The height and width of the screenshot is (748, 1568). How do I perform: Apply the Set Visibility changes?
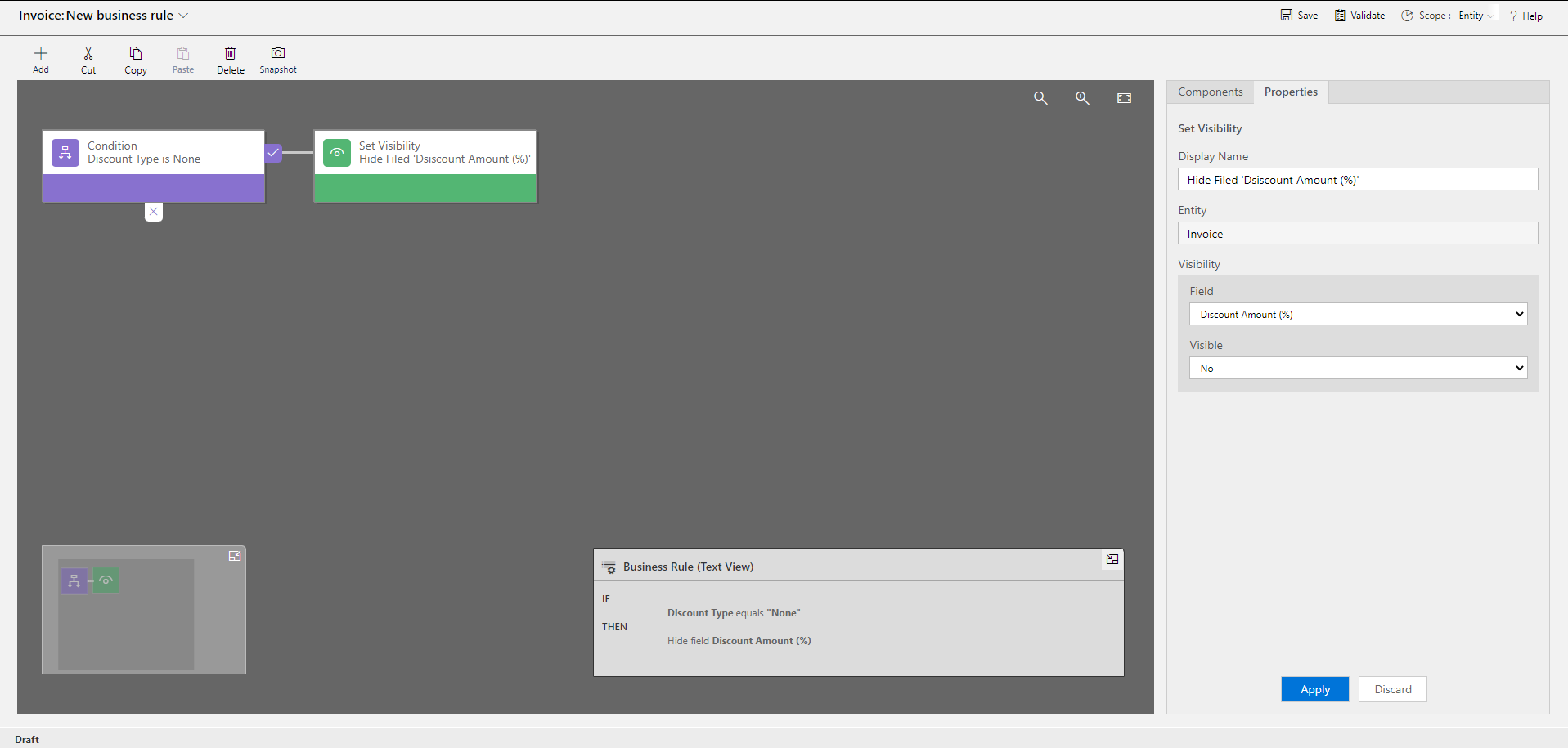click(x=1314, y=689)
